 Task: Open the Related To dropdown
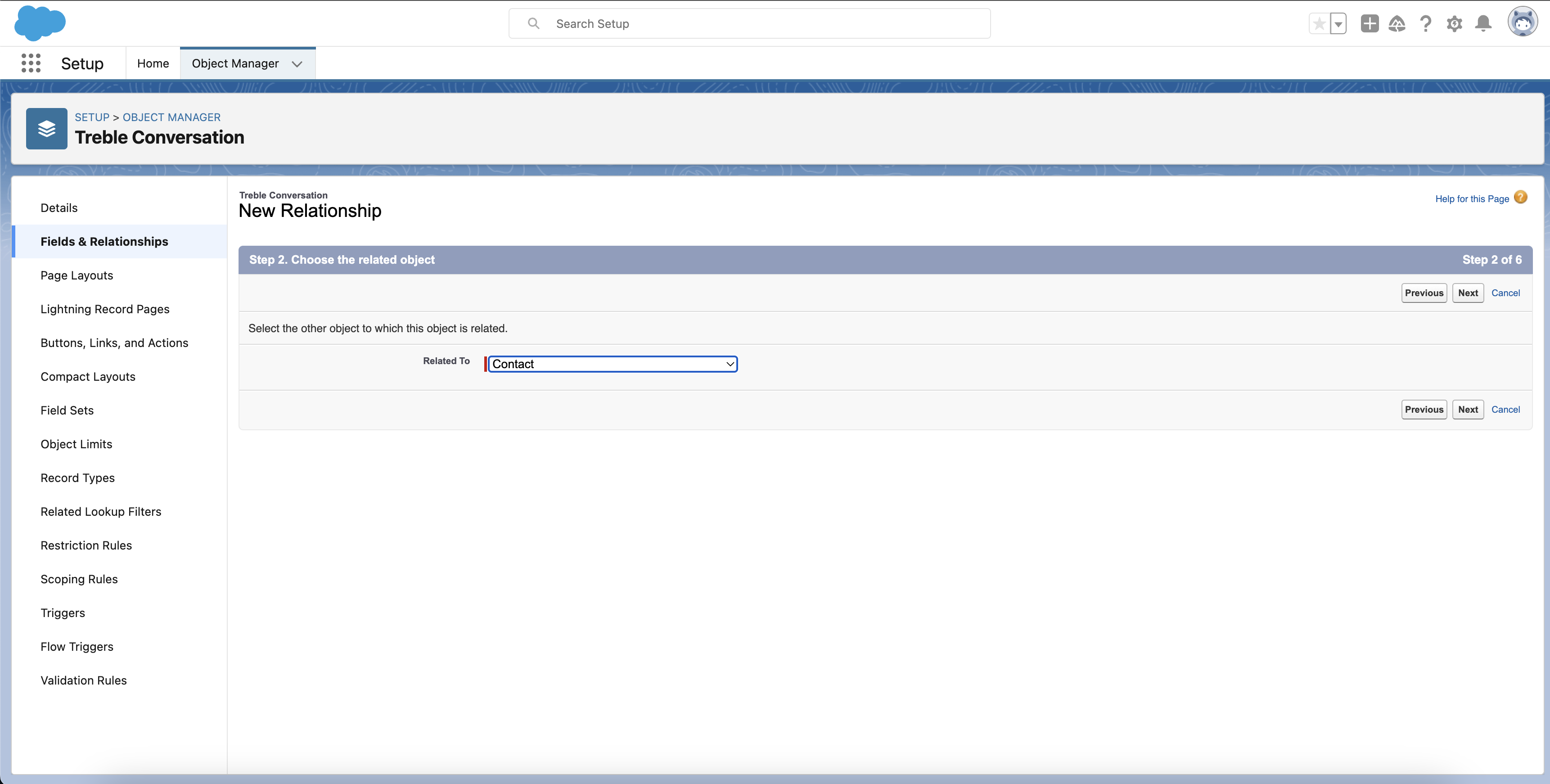[x=613, y=364]
